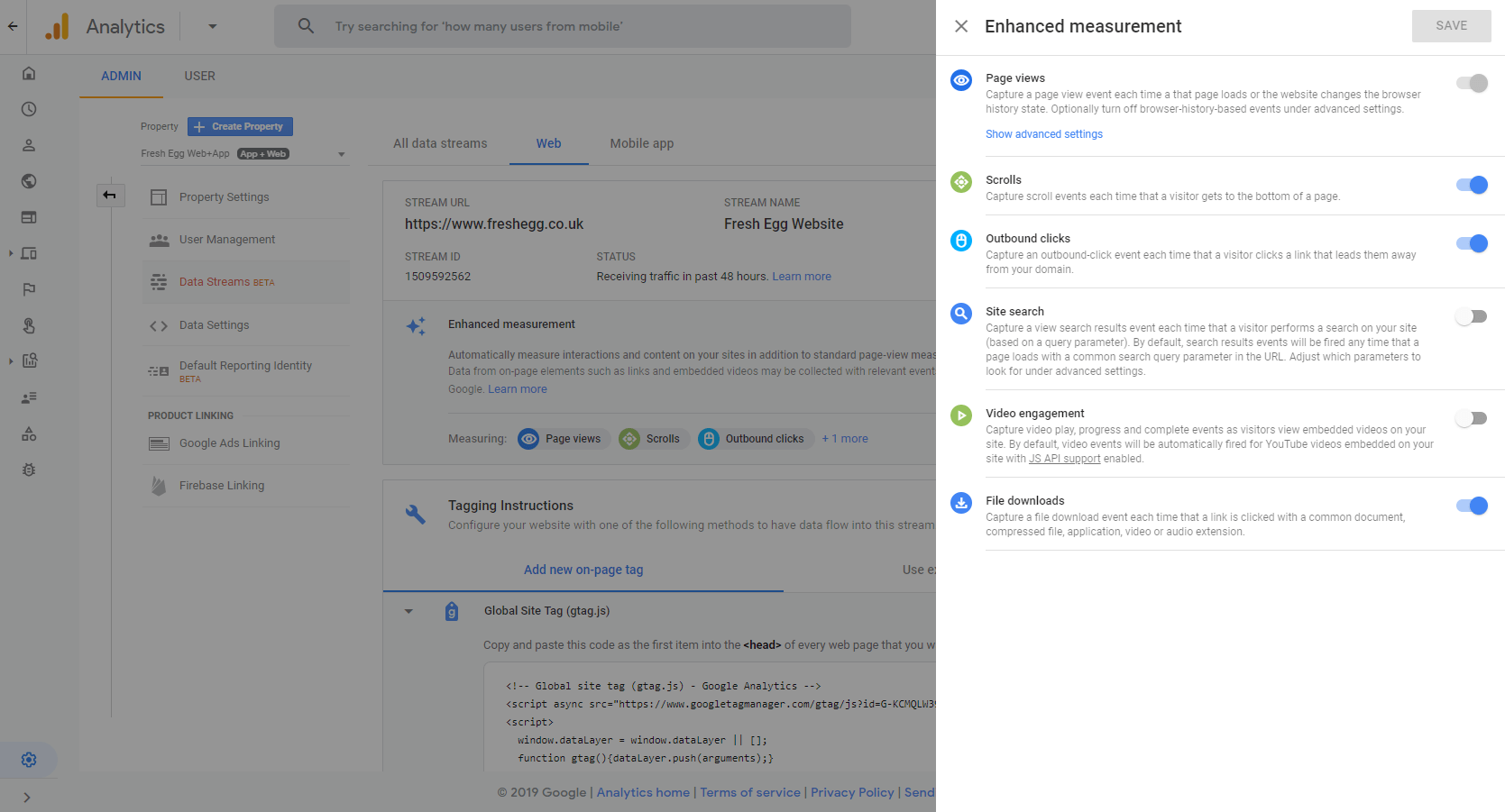The width and height of the screenshot is (1505, 812).
Task: Click the Create Property button
Action: (240, 127)
